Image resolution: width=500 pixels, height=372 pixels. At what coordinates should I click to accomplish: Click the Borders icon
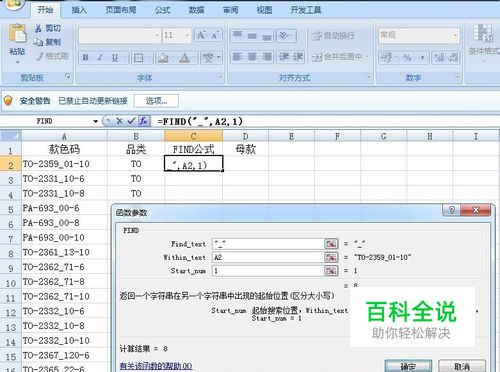click(138, 58)
